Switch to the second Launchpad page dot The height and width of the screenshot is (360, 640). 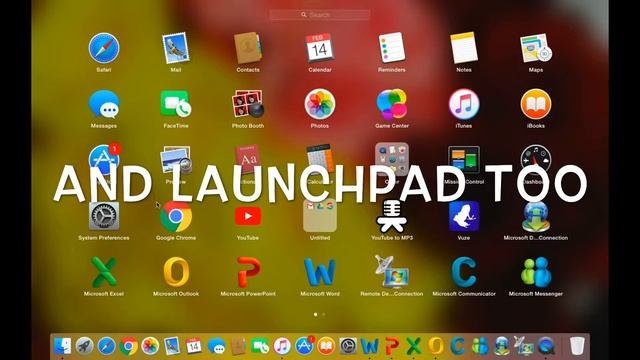coord(324,314)
